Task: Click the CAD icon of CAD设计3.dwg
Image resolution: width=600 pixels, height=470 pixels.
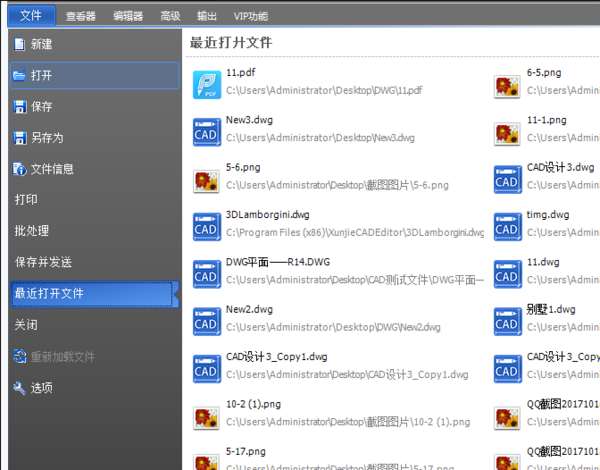Action: (x=507, y=180)
